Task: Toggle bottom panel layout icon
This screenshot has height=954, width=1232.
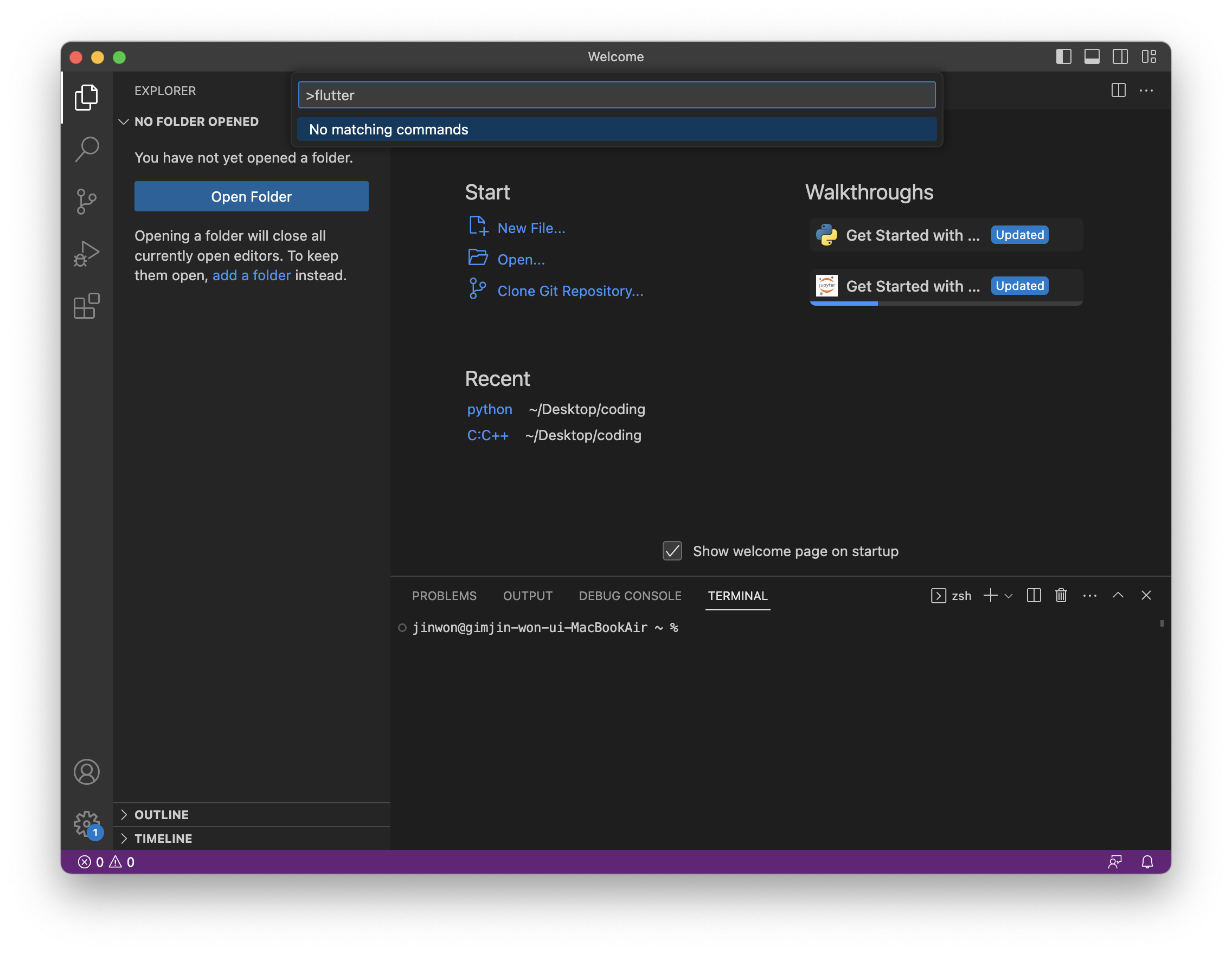Action: tap(1092, 56)
